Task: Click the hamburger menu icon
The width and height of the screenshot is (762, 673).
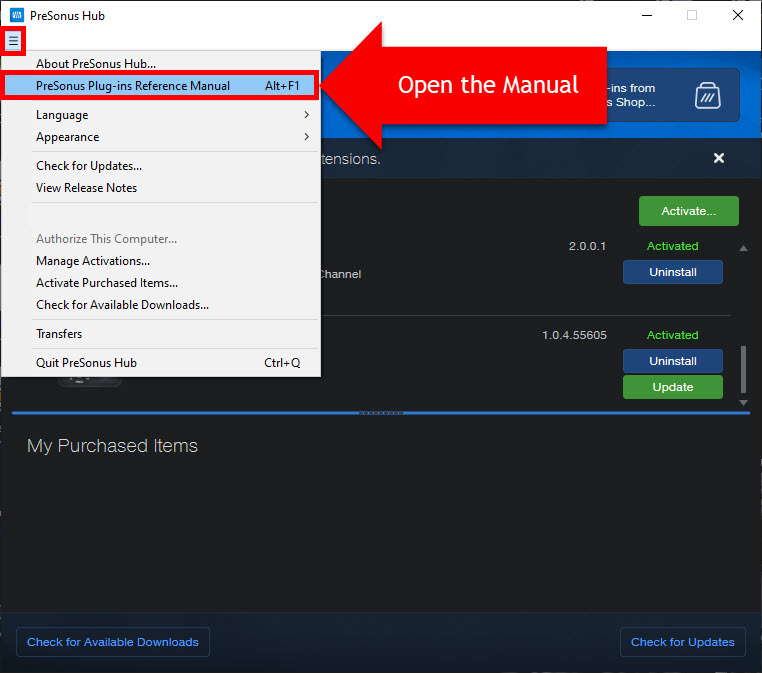Action: (x=13, y=41)
